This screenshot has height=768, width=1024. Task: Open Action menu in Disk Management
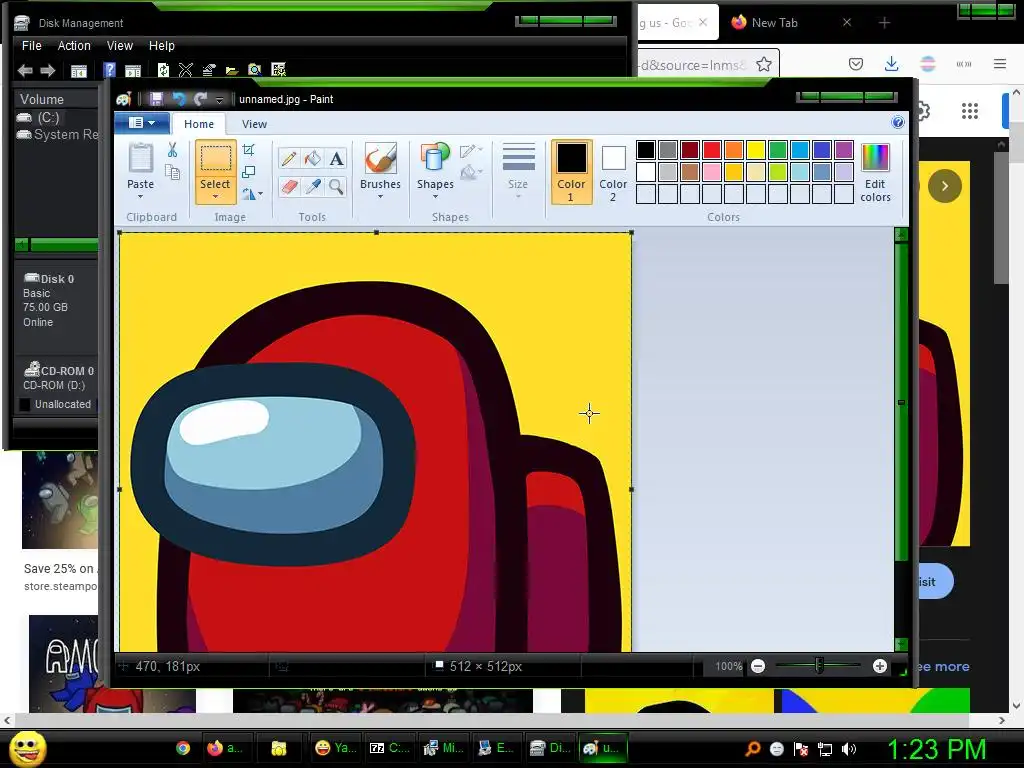pyautogui.click(x=74, y=46)
